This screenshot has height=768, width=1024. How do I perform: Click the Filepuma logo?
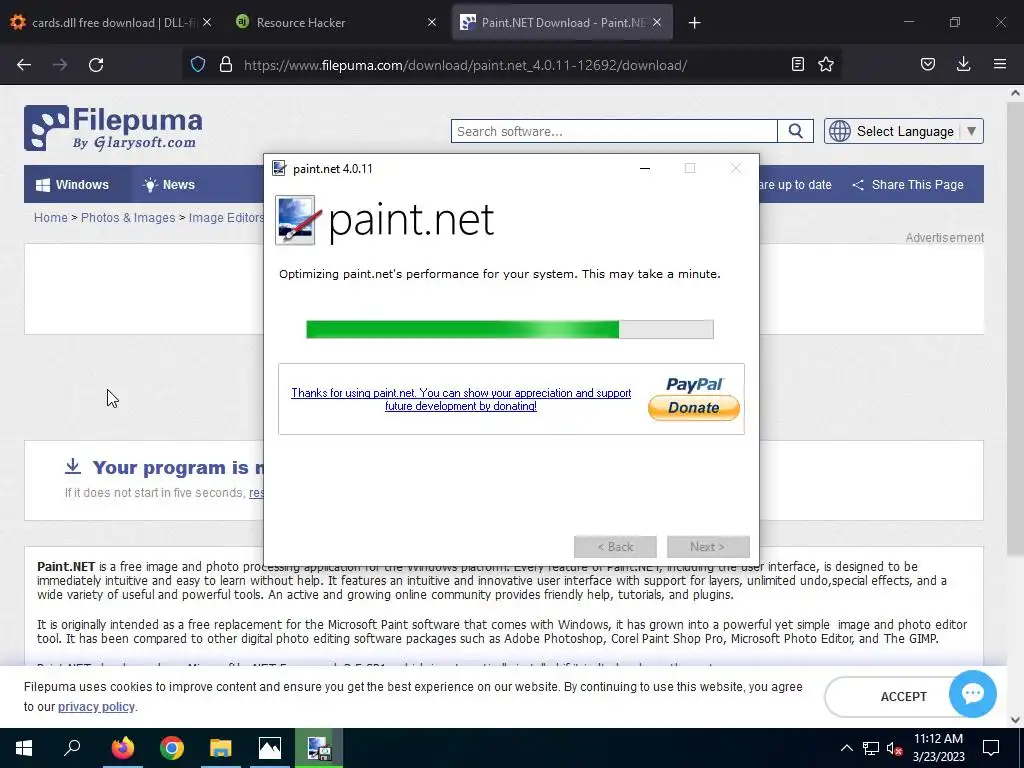point(114,128)
